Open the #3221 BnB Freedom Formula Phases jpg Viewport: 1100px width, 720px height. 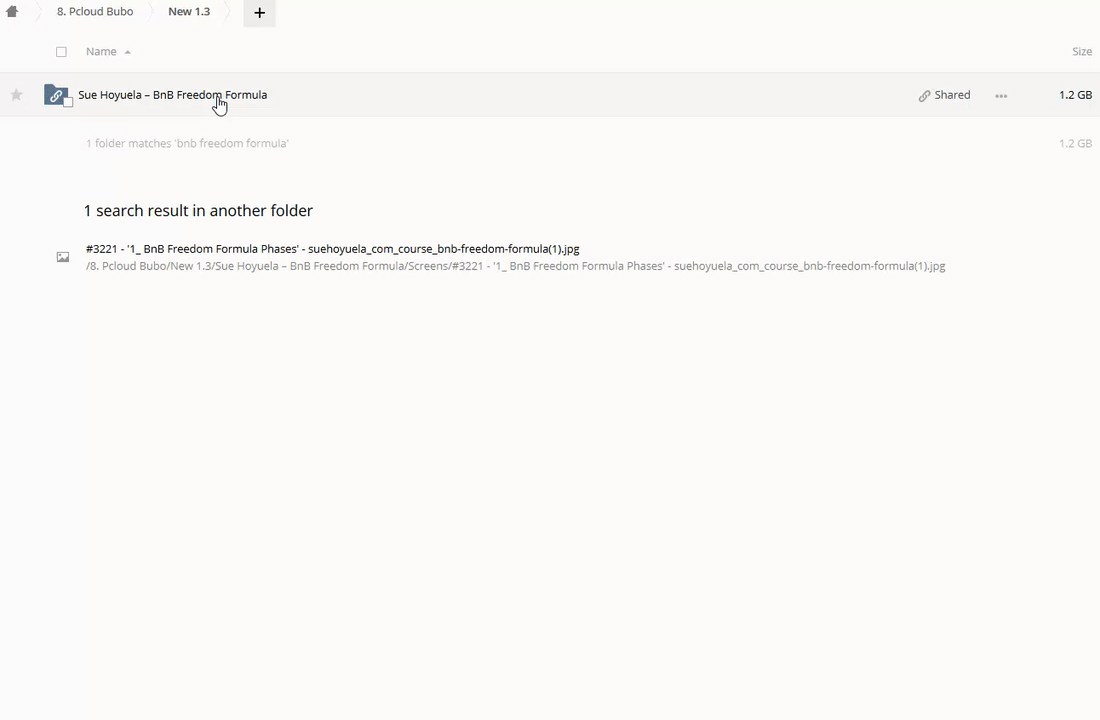coord(332,249)
